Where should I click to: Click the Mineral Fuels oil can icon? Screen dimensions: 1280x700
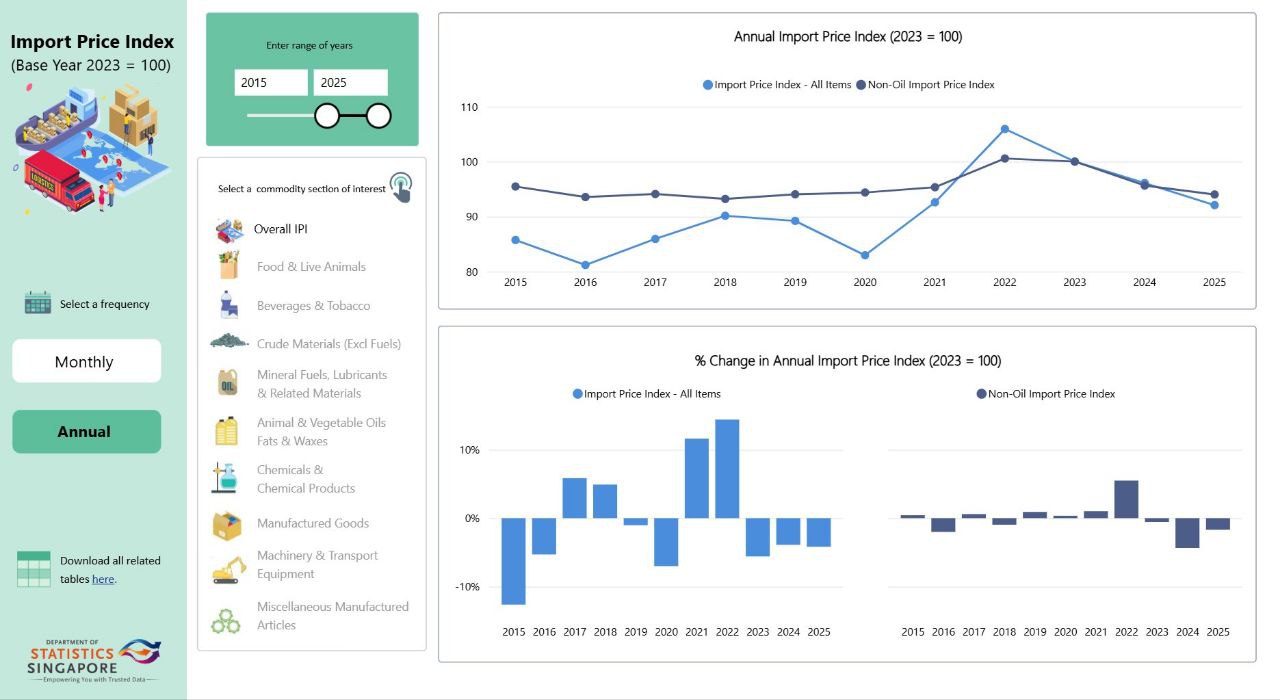tap(228, 383)
